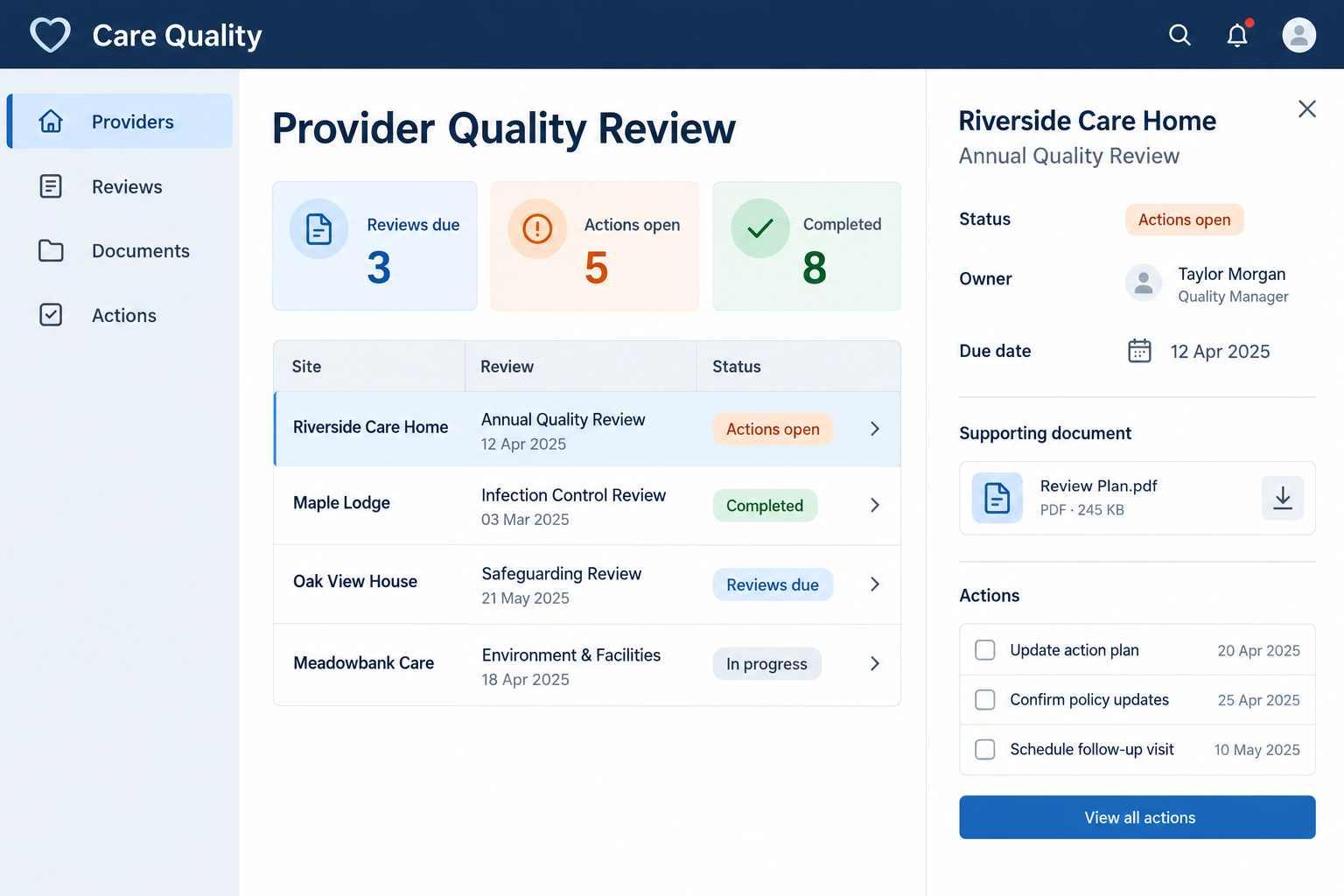Select the Oak View House site name
The width and height of the screenshot is (1344, 896).
click(355, 582)
